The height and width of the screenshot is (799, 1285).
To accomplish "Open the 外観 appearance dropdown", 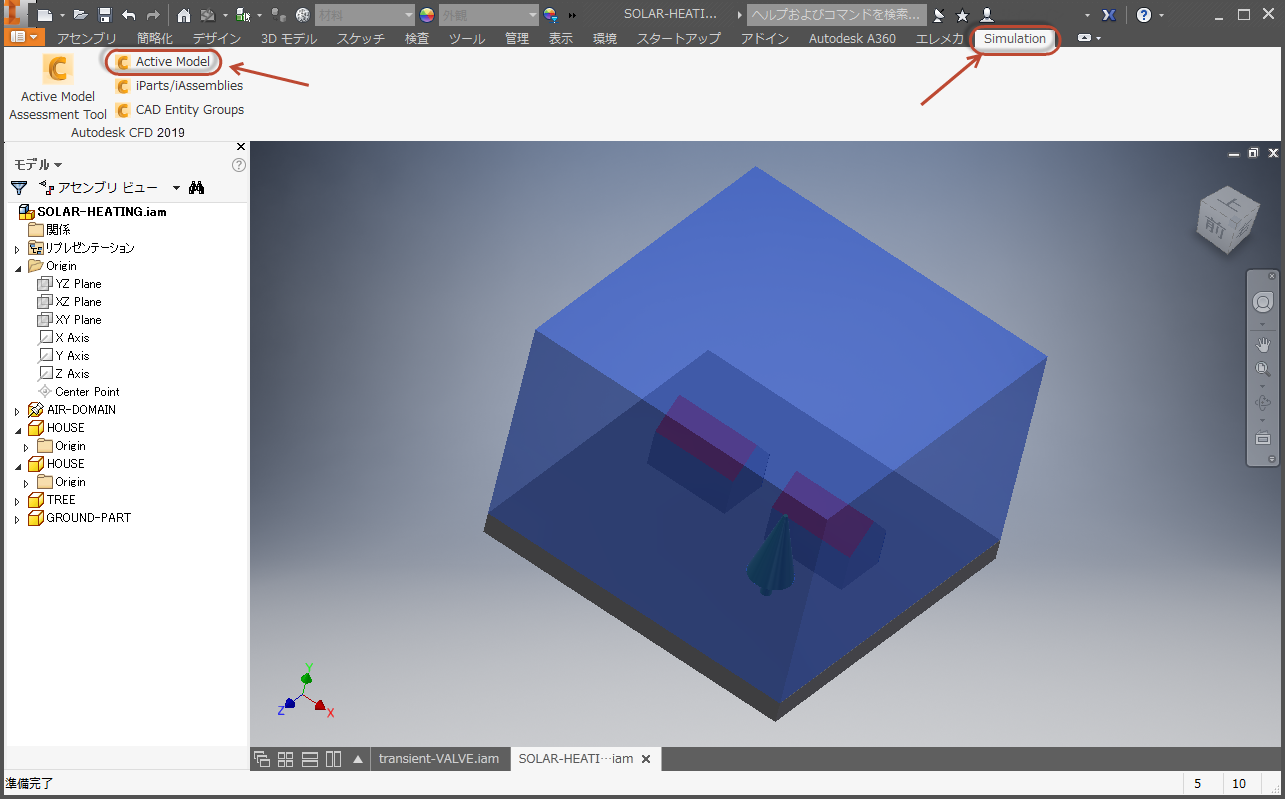I will [x=488, y=15].
